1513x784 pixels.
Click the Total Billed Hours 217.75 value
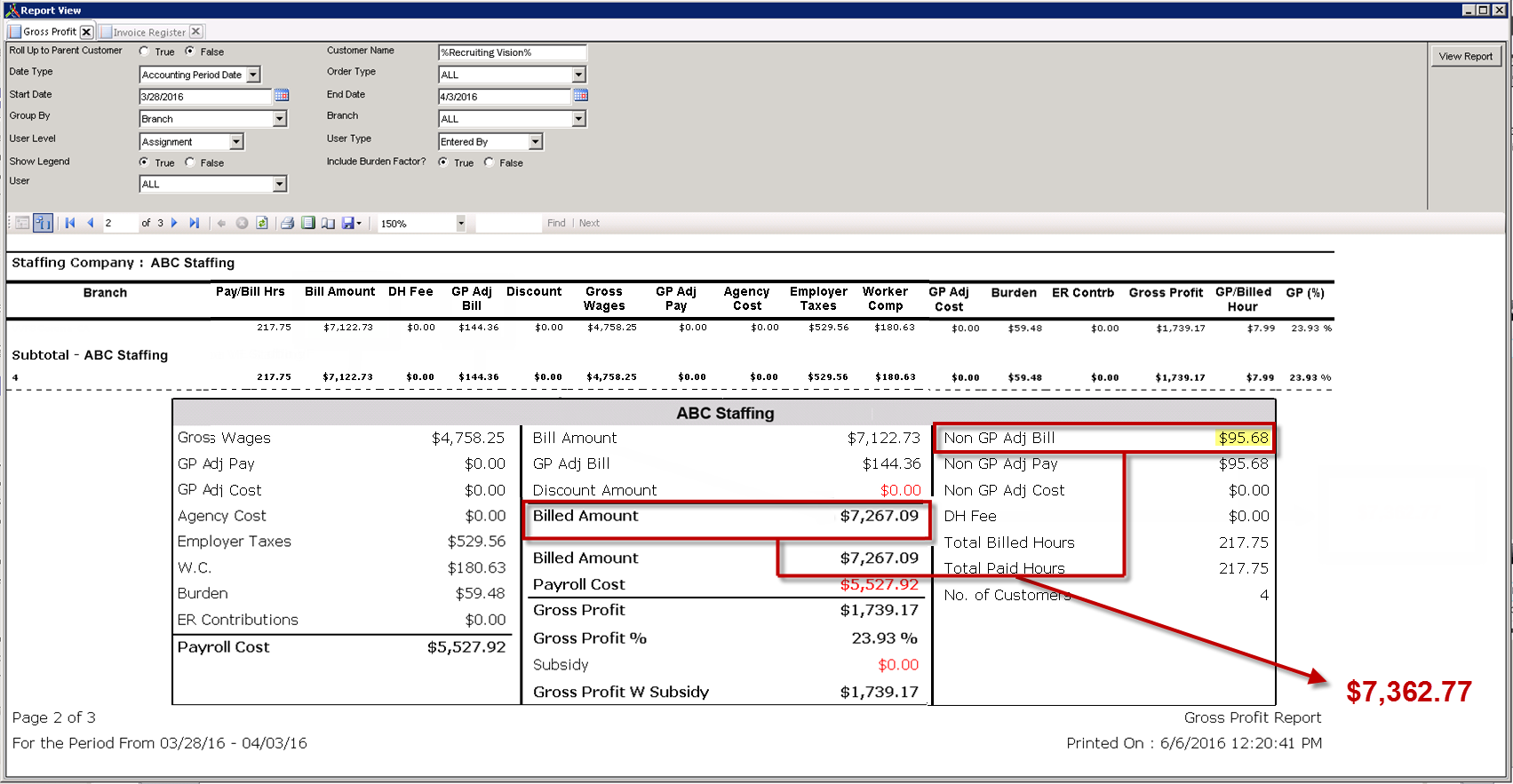pos(1243,542)
